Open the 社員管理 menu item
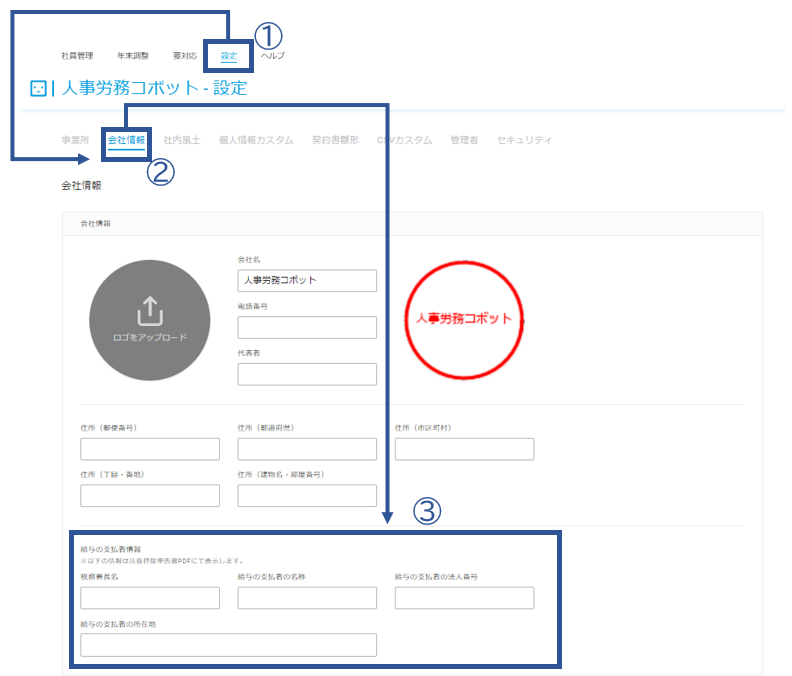792x676 pixels. click(x=77, y=56)
